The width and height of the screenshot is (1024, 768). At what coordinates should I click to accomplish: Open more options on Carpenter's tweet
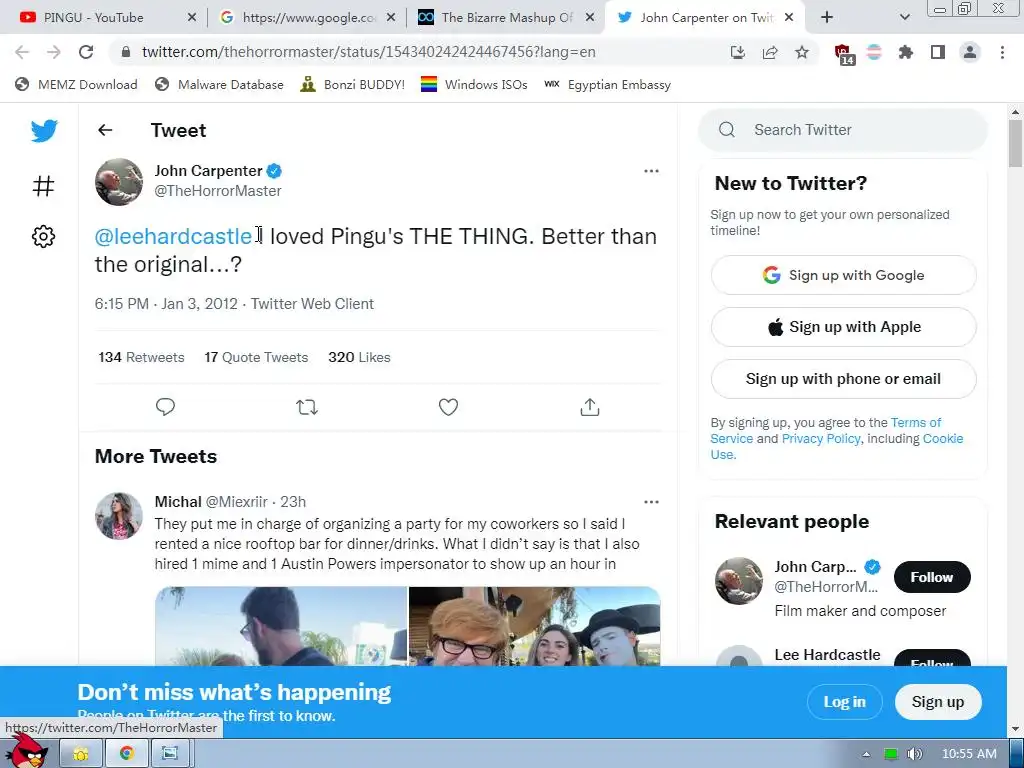pyautogui.click(x=651, y=171)
